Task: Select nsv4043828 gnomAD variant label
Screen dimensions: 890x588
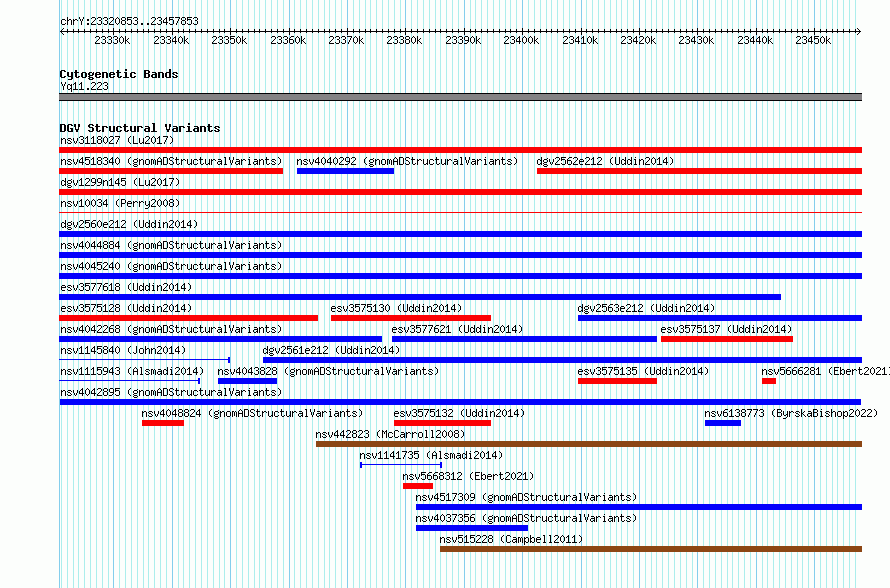Action: pos(328,371)
